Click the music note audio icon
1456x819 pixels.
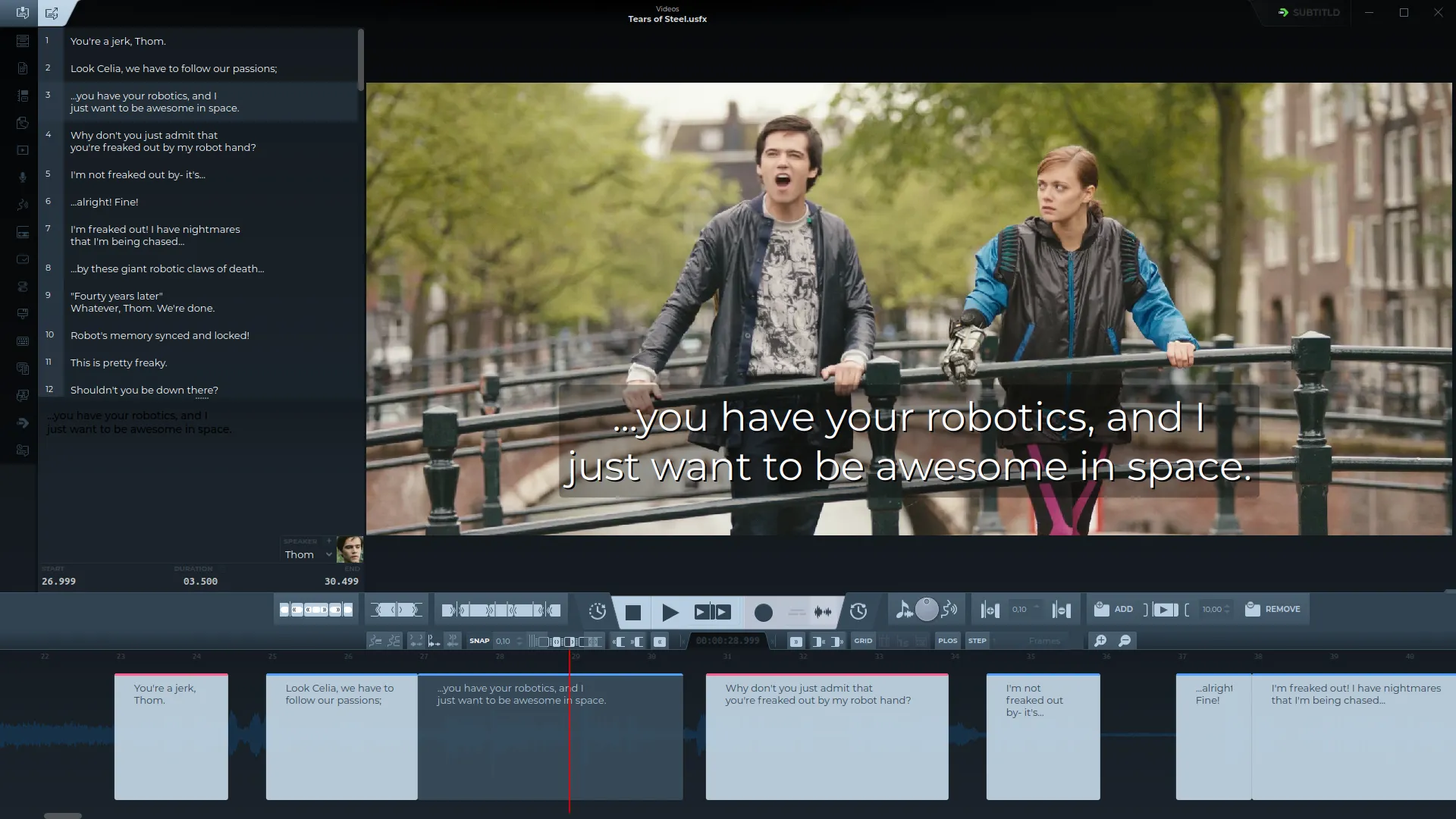[x=903, y=609]
